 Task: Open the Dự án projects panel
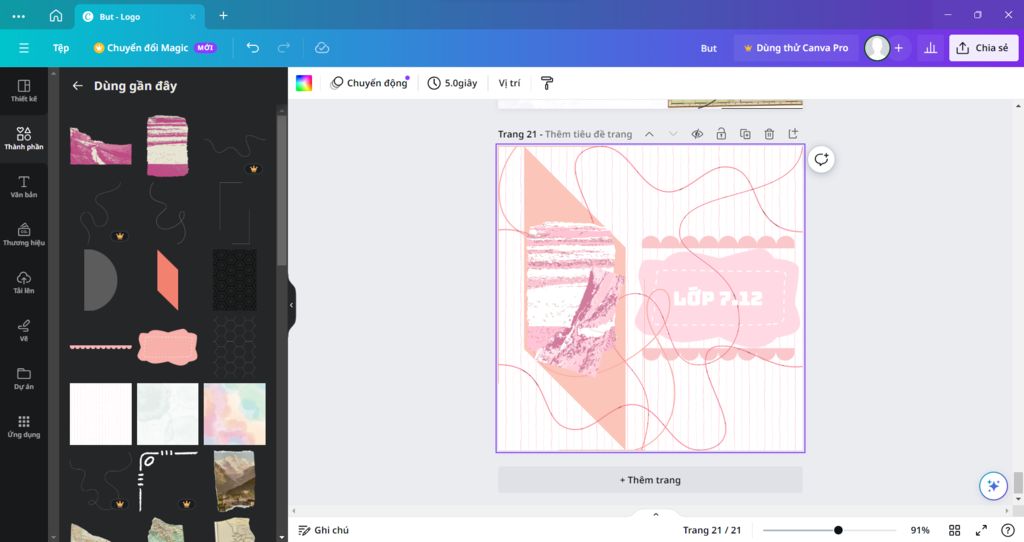24,377
